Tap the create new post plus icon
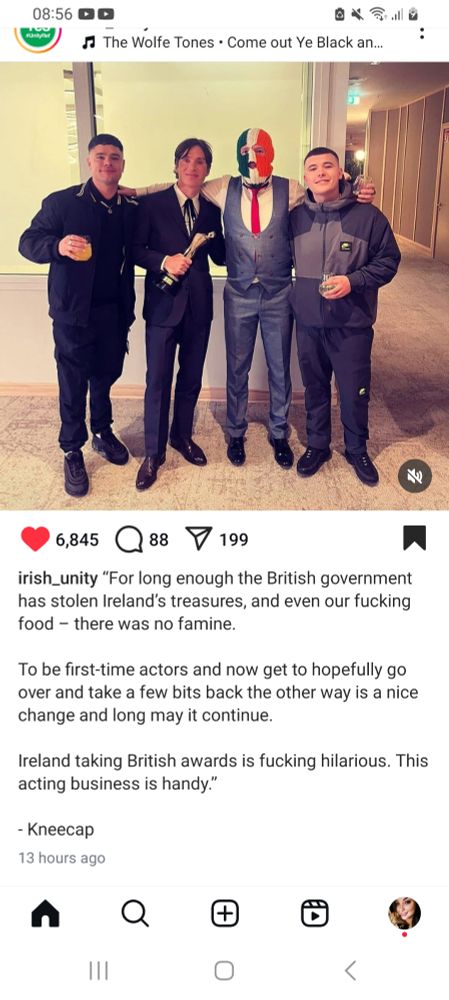Image resolution: width=449 pixels, height=1000 pixels. point(224,914)
